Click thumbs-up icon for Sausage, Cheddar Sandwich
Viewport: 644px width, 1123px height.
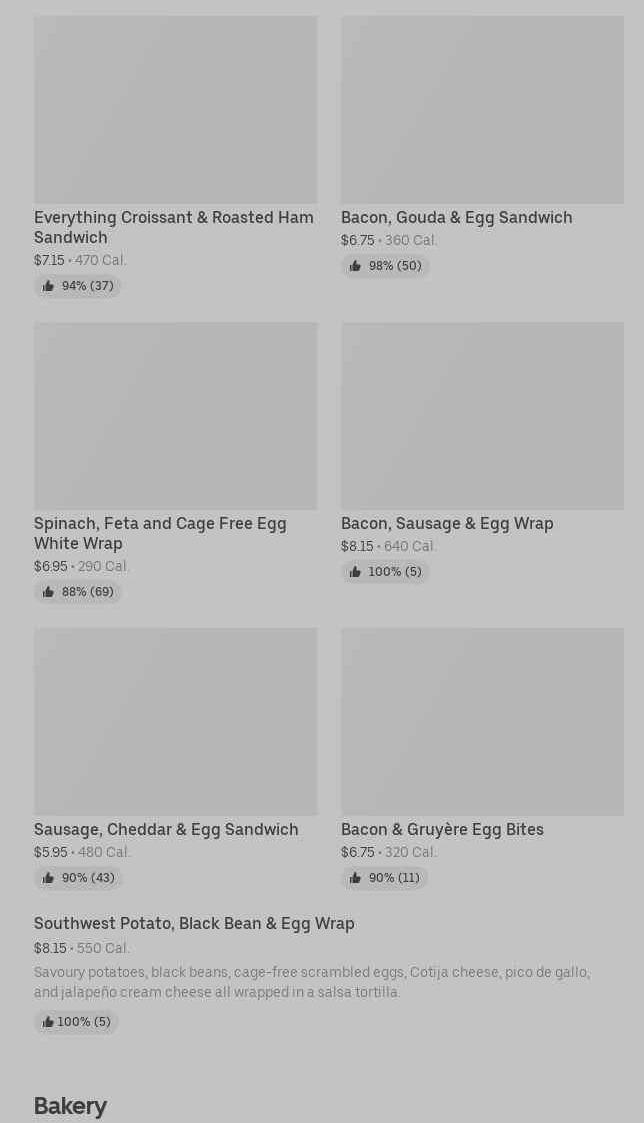tap(48, 878)
